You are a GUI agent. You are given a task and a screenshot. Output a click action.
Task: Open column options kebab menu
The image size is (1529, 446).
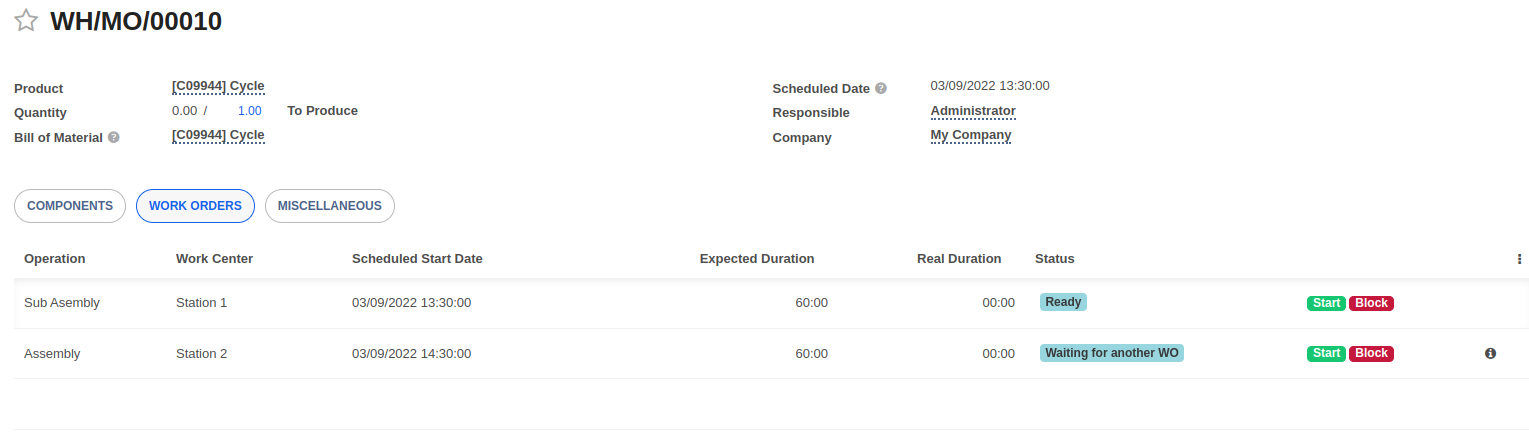click(1519, 259)
